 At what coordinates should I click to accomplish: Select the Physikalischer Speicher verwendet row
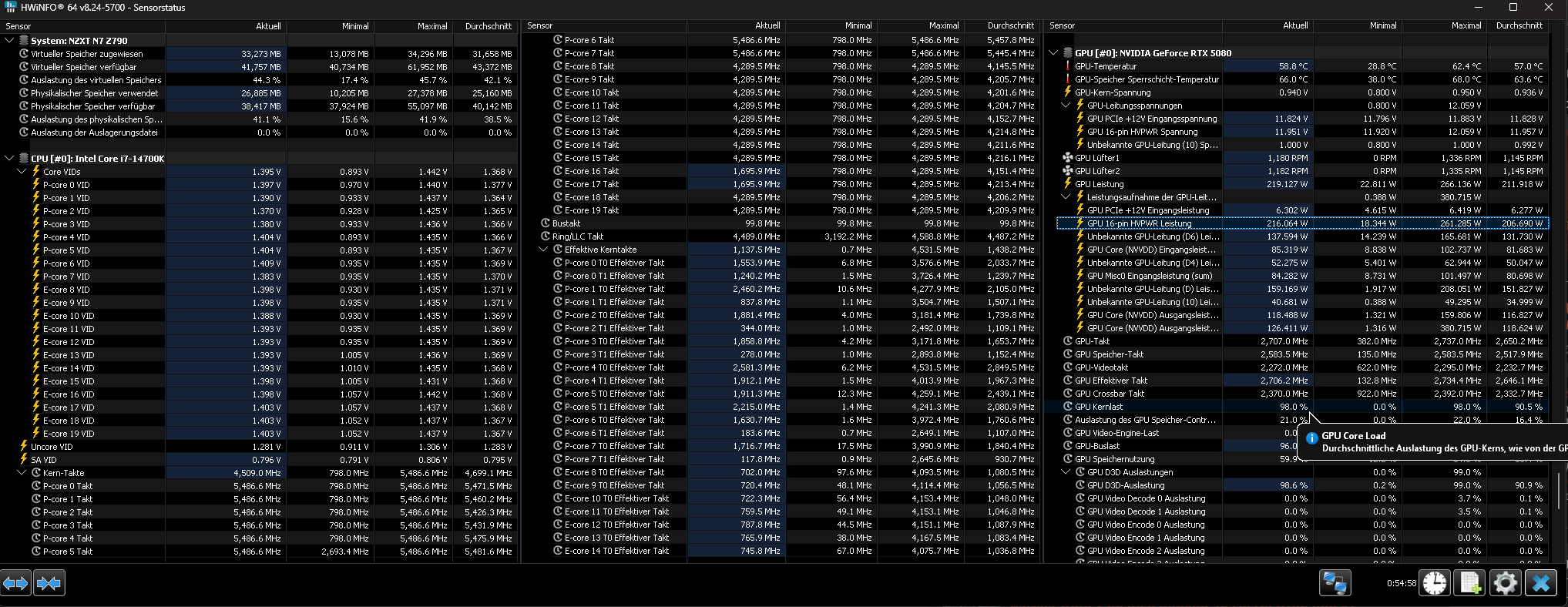click(x=259, y=93)
